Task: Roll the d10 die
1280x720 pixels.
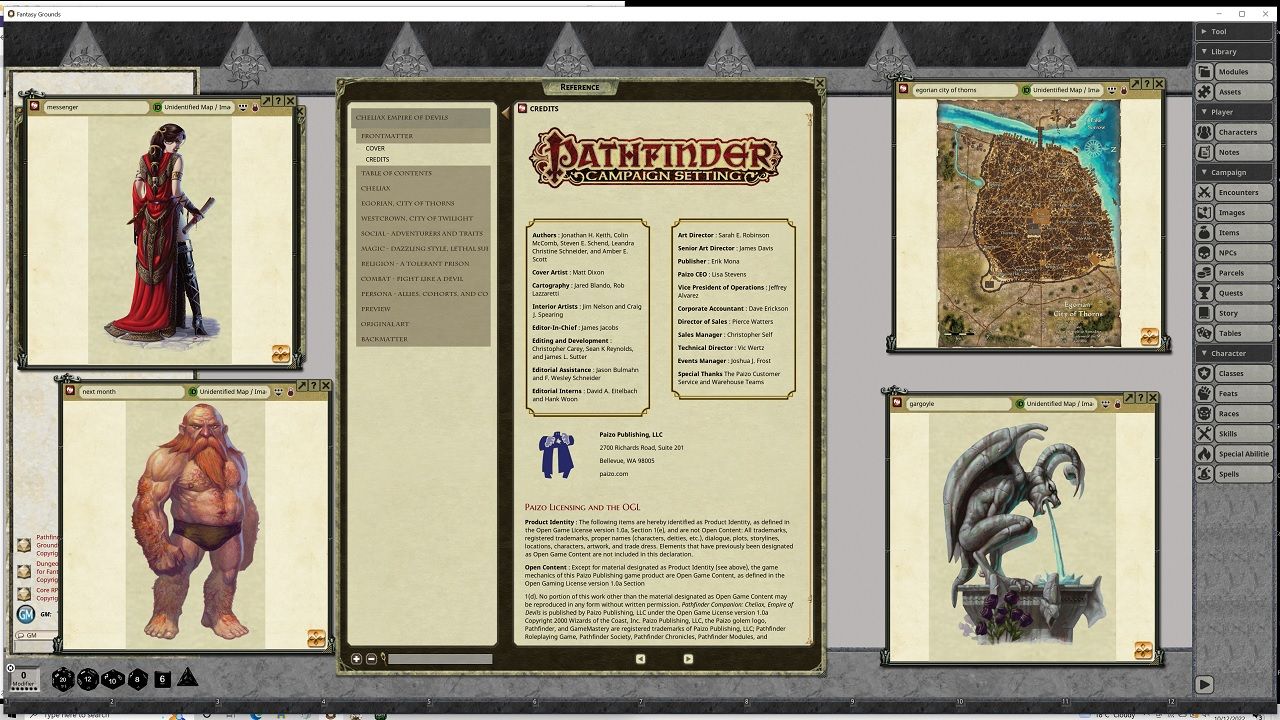Action: [x=113, y=680]
